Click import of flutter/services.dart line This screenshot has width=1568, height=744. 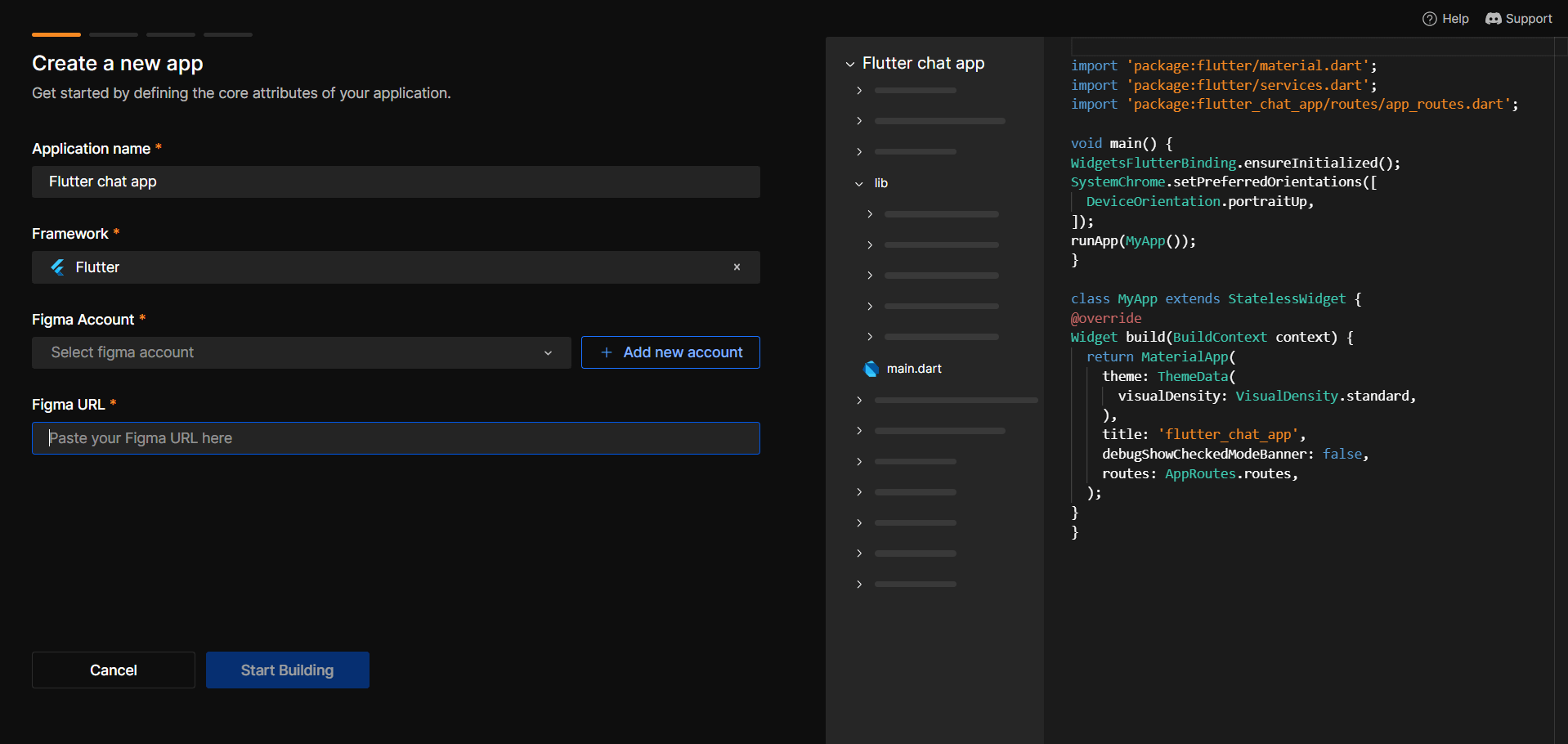click(1224, 85)
